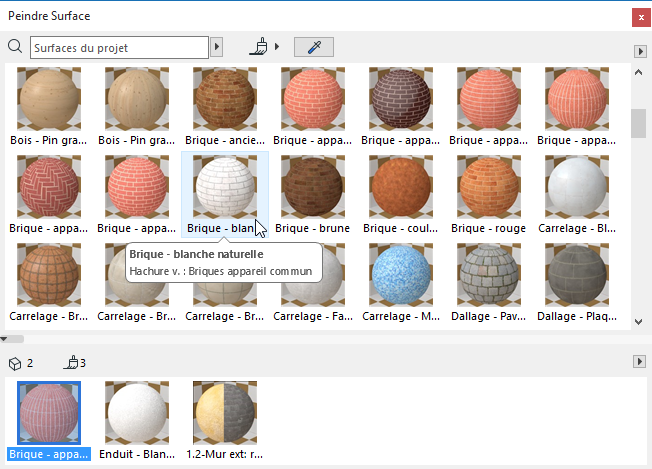652x469 pixels.
Task: Toggle the eyedropper pick-surface button
Action: point(313,47)
